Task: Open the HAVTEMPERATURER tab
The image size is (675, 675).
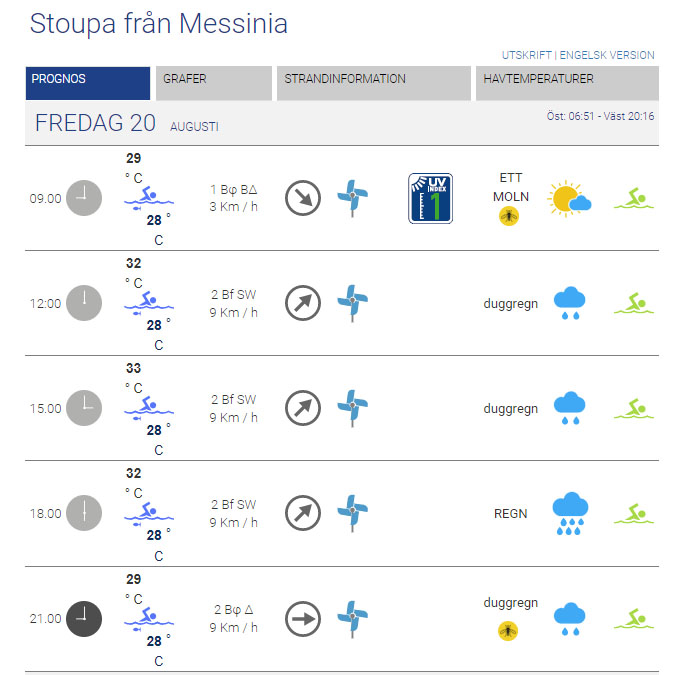Action: (567, 83)
